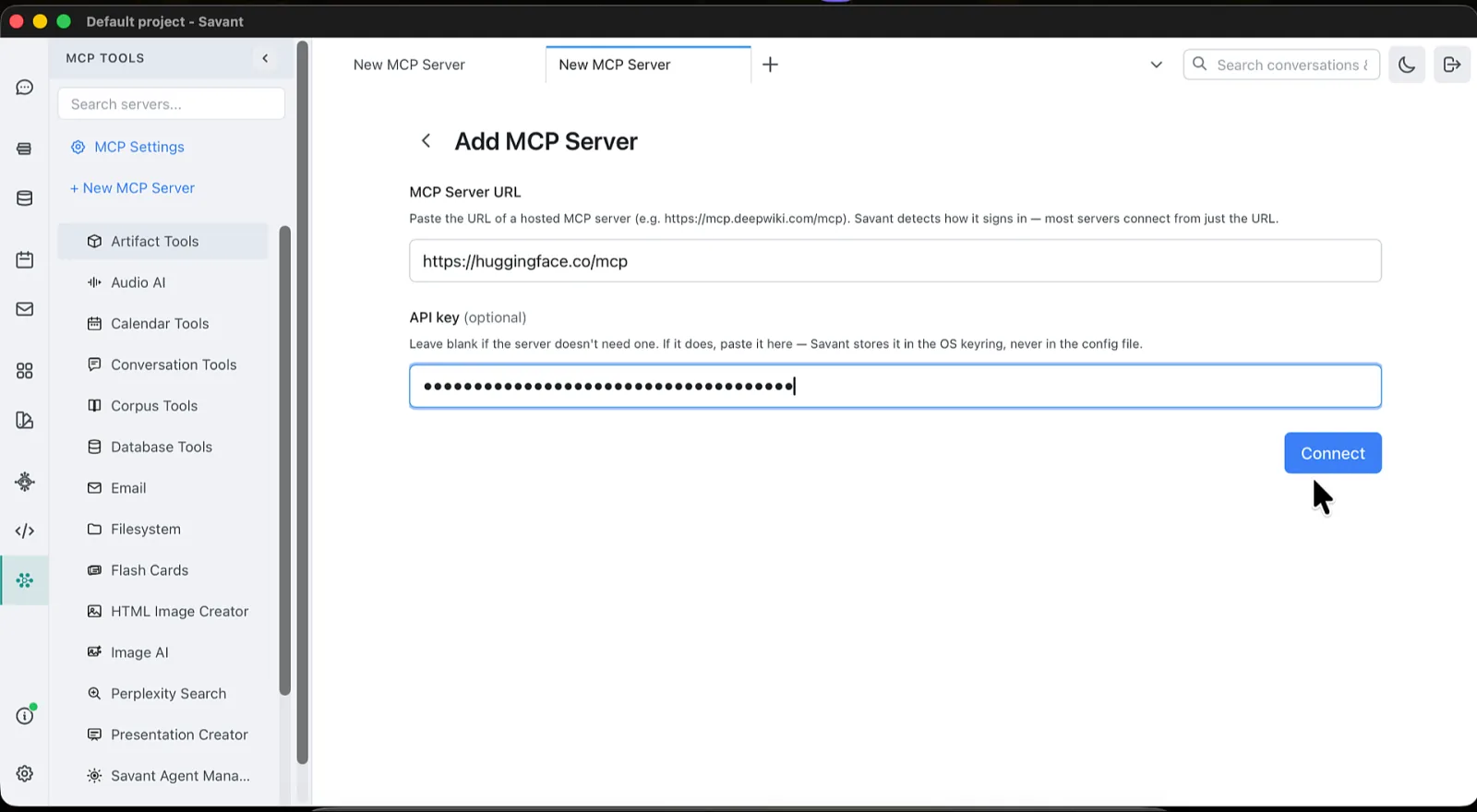Viewport: 1477px width, 812px height.
Task: Open HTML Image Creator server
Action: pos(163,611)
